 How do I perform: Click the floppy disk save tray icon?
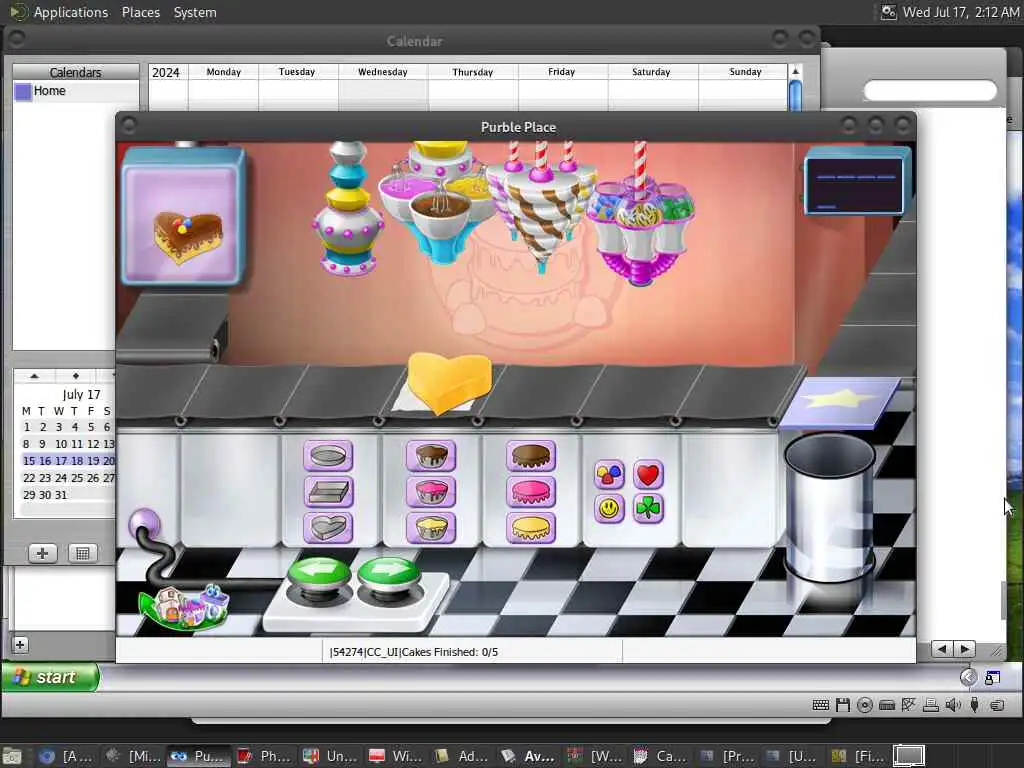pos(843,705)
